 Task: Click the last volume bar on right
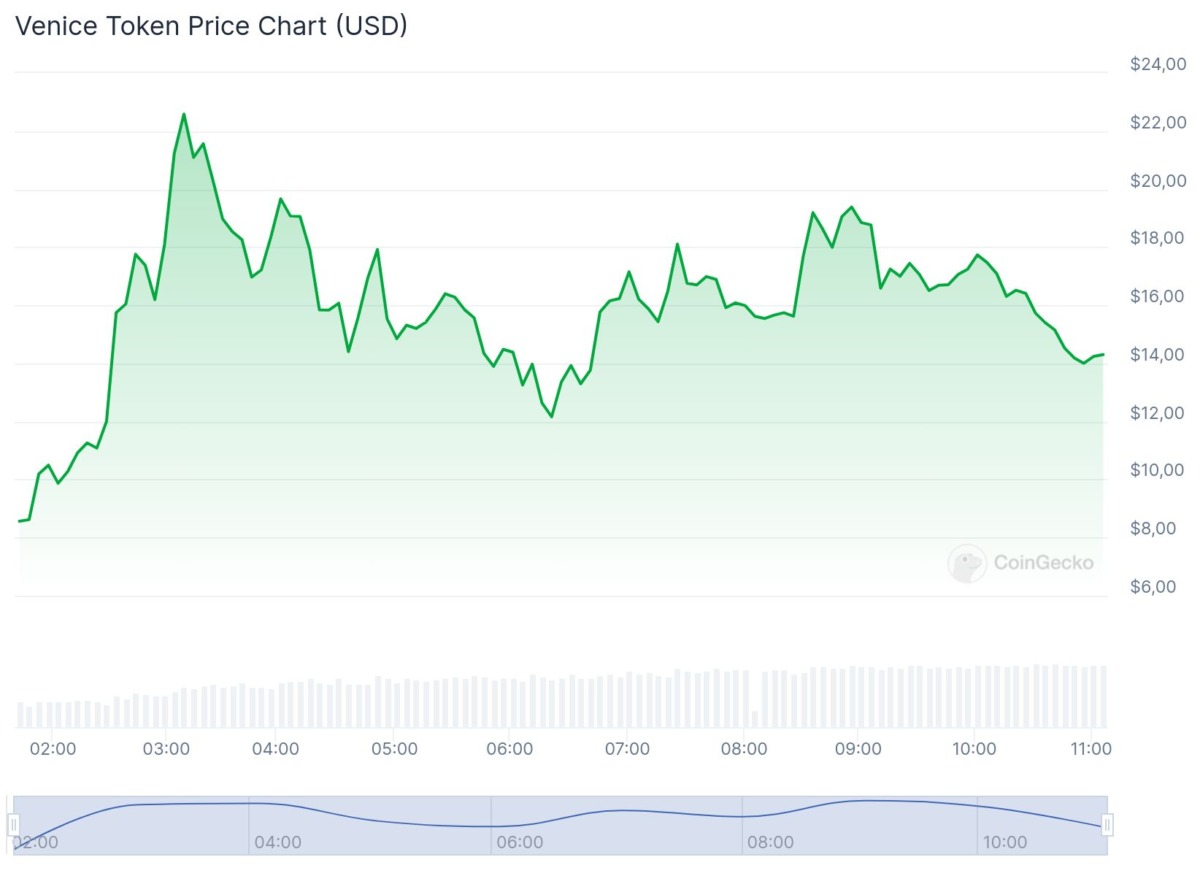[x=1103, y=696]
